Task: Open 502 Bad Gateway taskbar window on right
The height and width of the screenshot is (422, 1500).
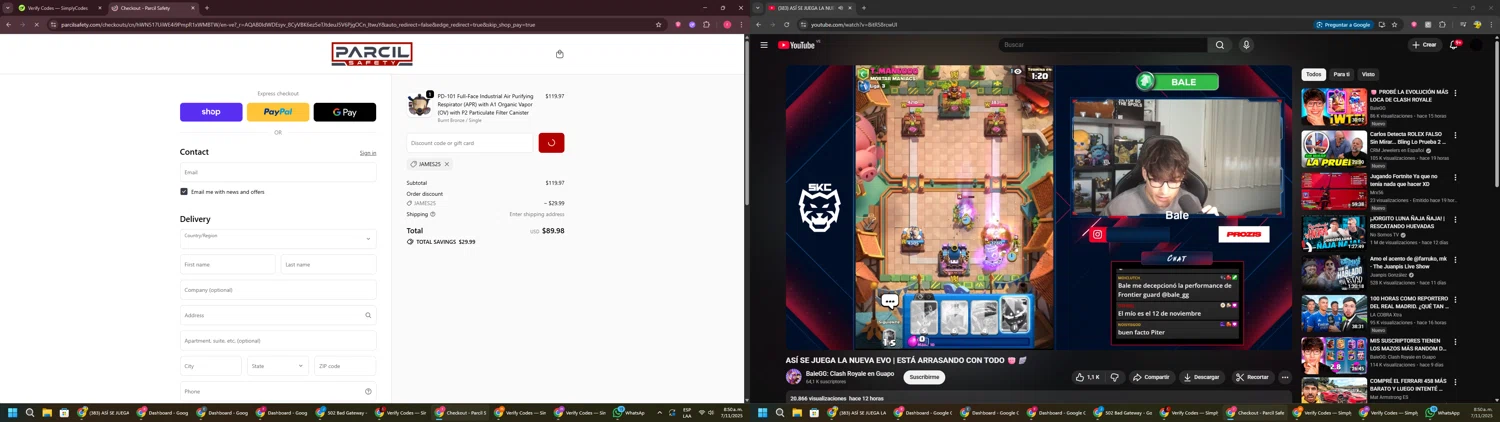Action: (x=1122, y=412)
